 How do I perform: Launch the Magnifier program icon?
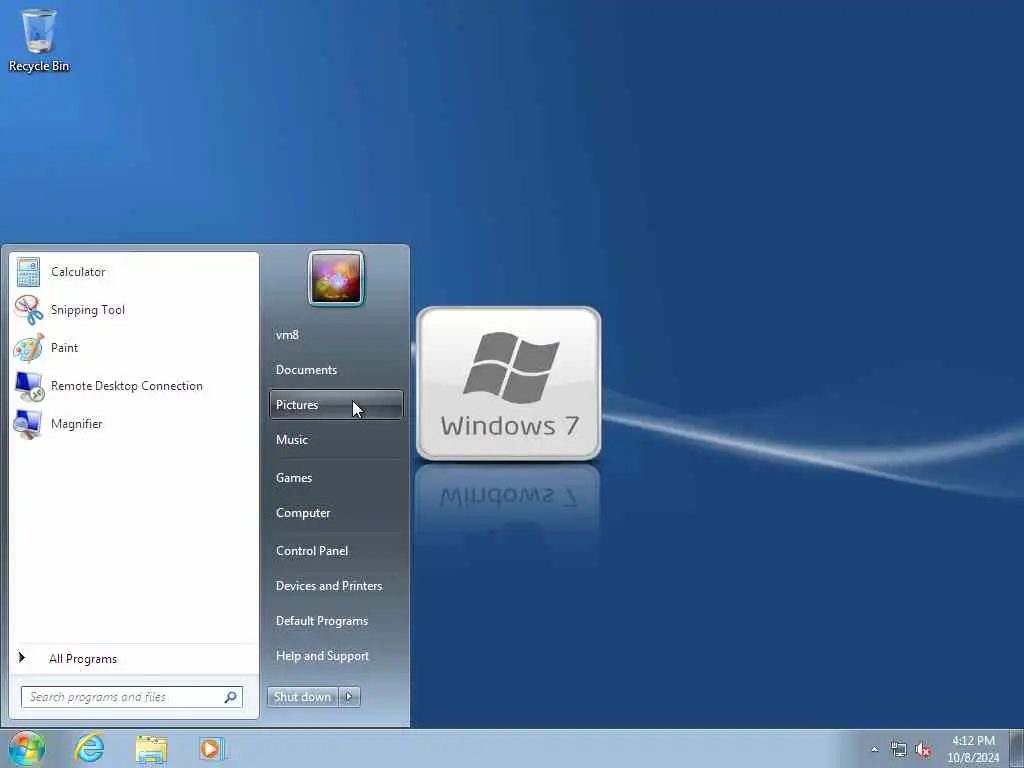(29, 424)
